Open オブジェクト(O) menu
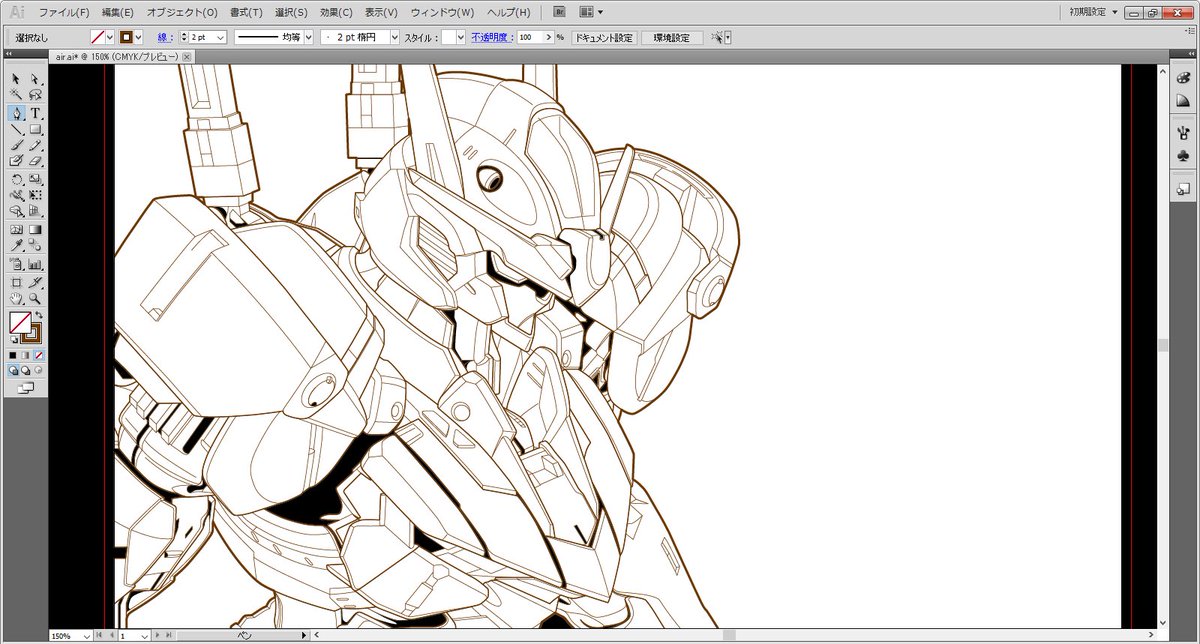Viewport: 1200px width, 644px height. pos(182,12)
